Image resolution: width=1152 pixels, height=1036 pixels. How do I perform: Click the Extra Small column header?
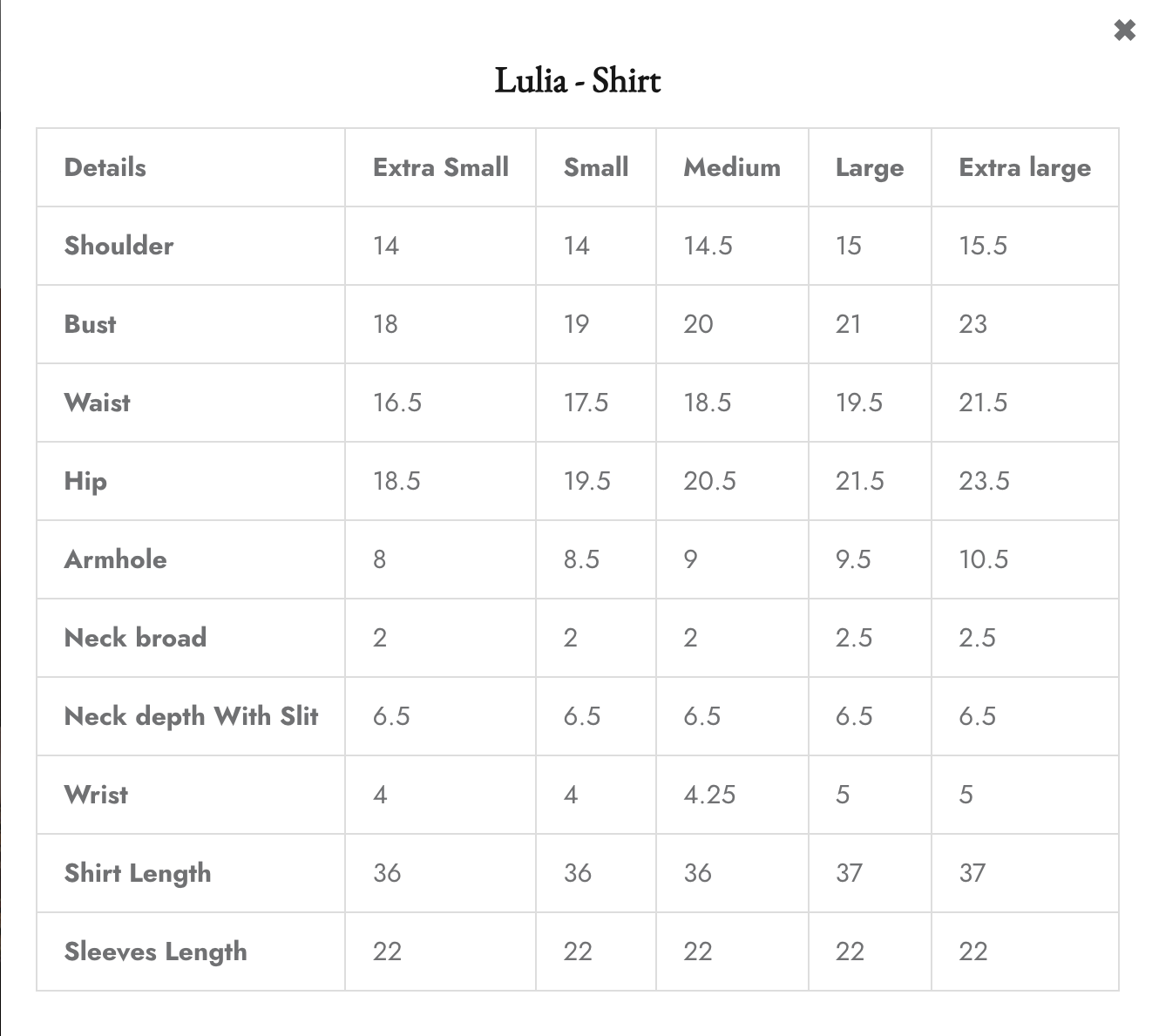pos(440,167)
